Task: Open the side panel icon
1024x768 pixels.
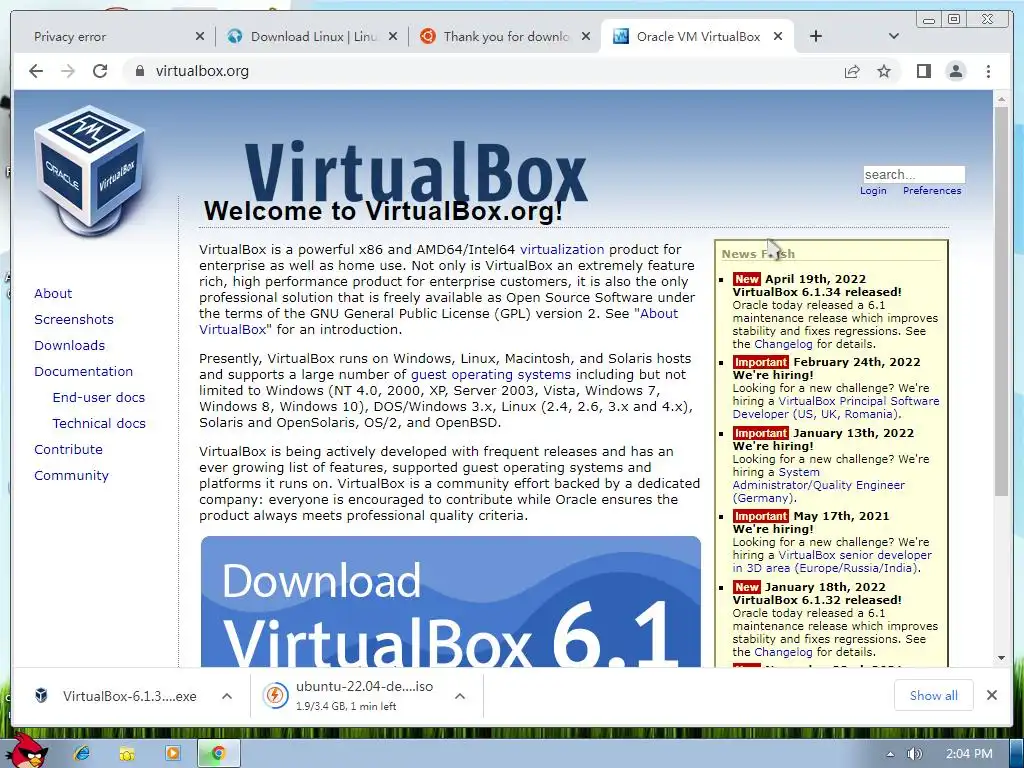Action: [923, 71]
